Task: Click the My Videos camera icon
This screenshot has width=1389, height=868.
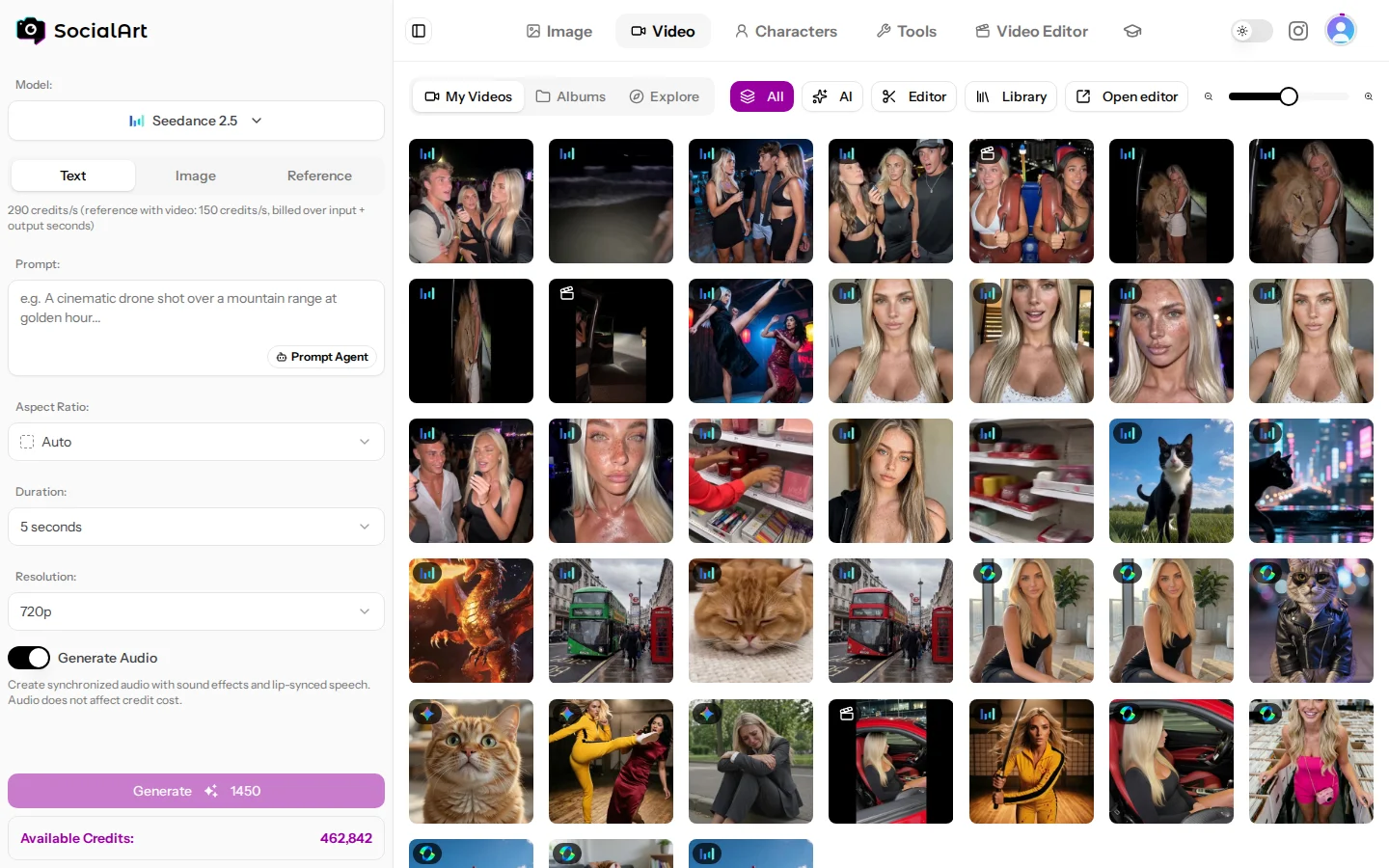Action: pos(432,96)
